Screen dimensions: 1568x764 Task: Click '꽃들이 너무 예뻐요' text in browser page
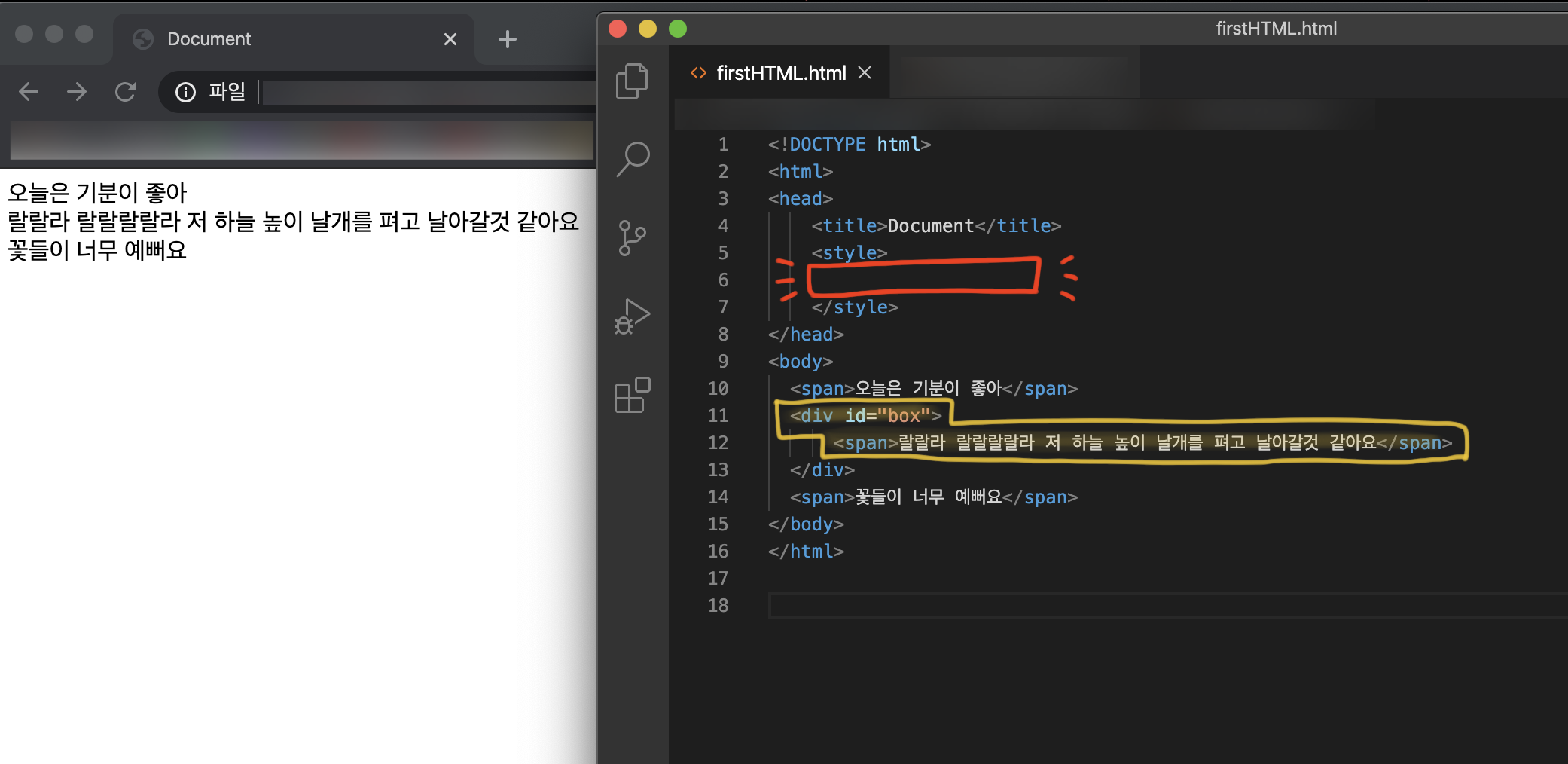(97, 250)
